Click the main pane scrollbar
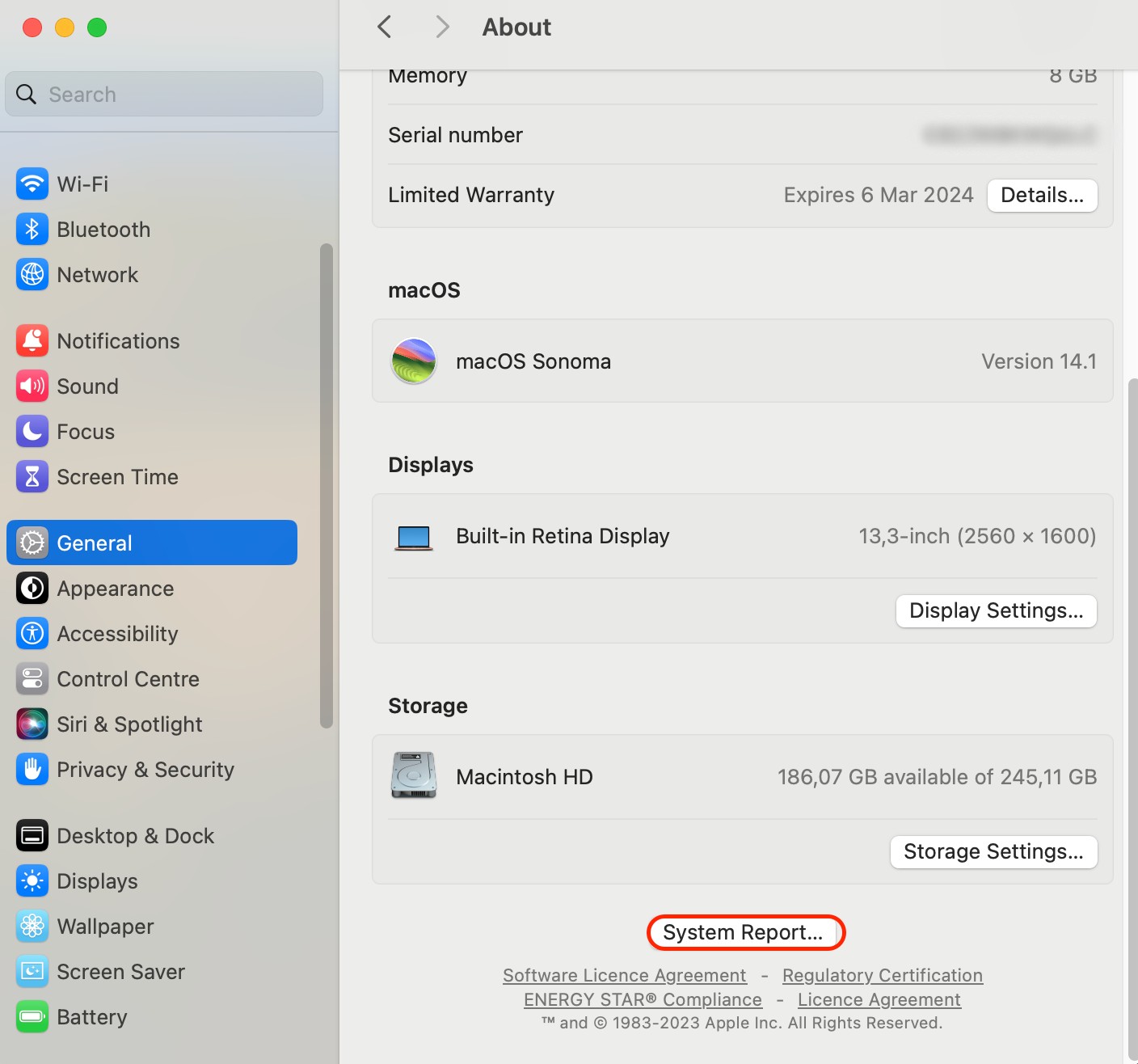 coord(1132,720)
